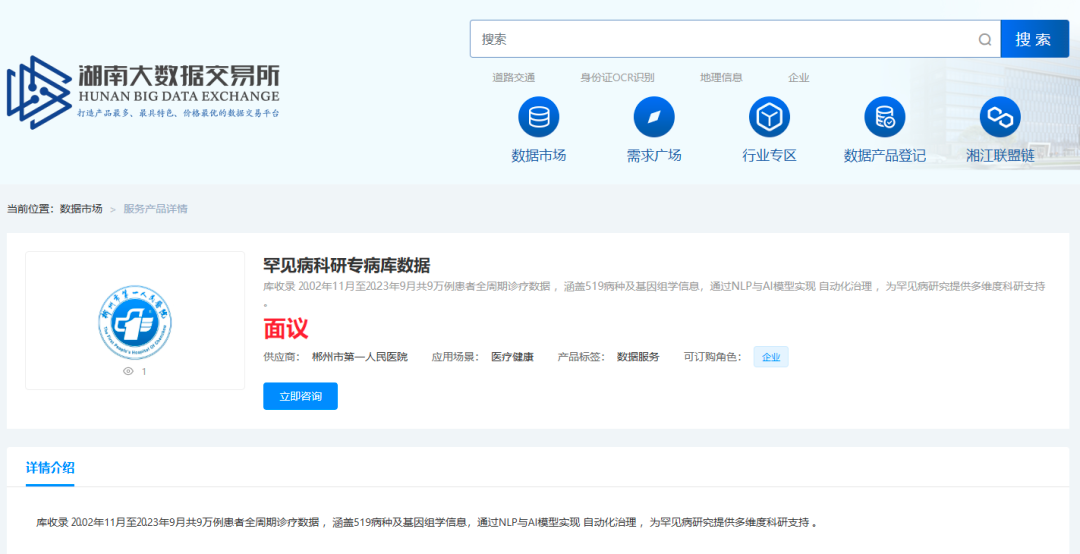Select the 行业专区 cube icon
Screen dimensions: 1080x554
pos(769,118)
